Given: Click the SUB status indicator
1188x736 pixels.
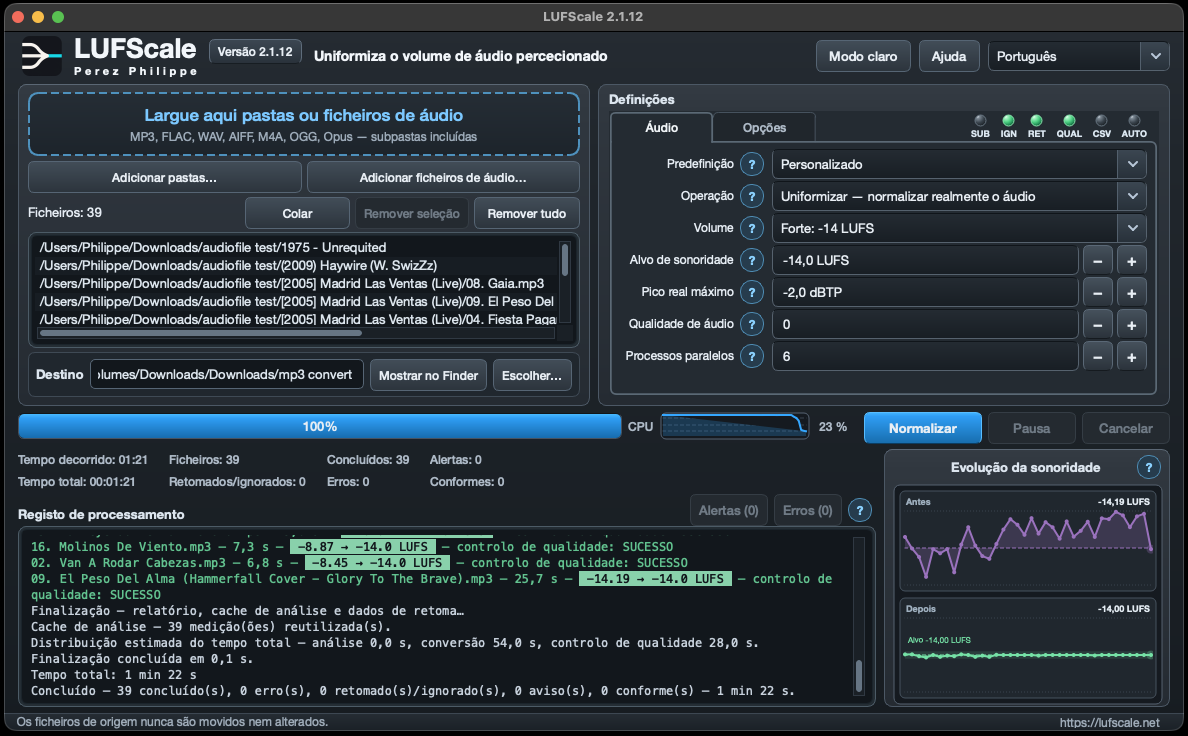Looking at the screenshot, I should click(980, 126).
